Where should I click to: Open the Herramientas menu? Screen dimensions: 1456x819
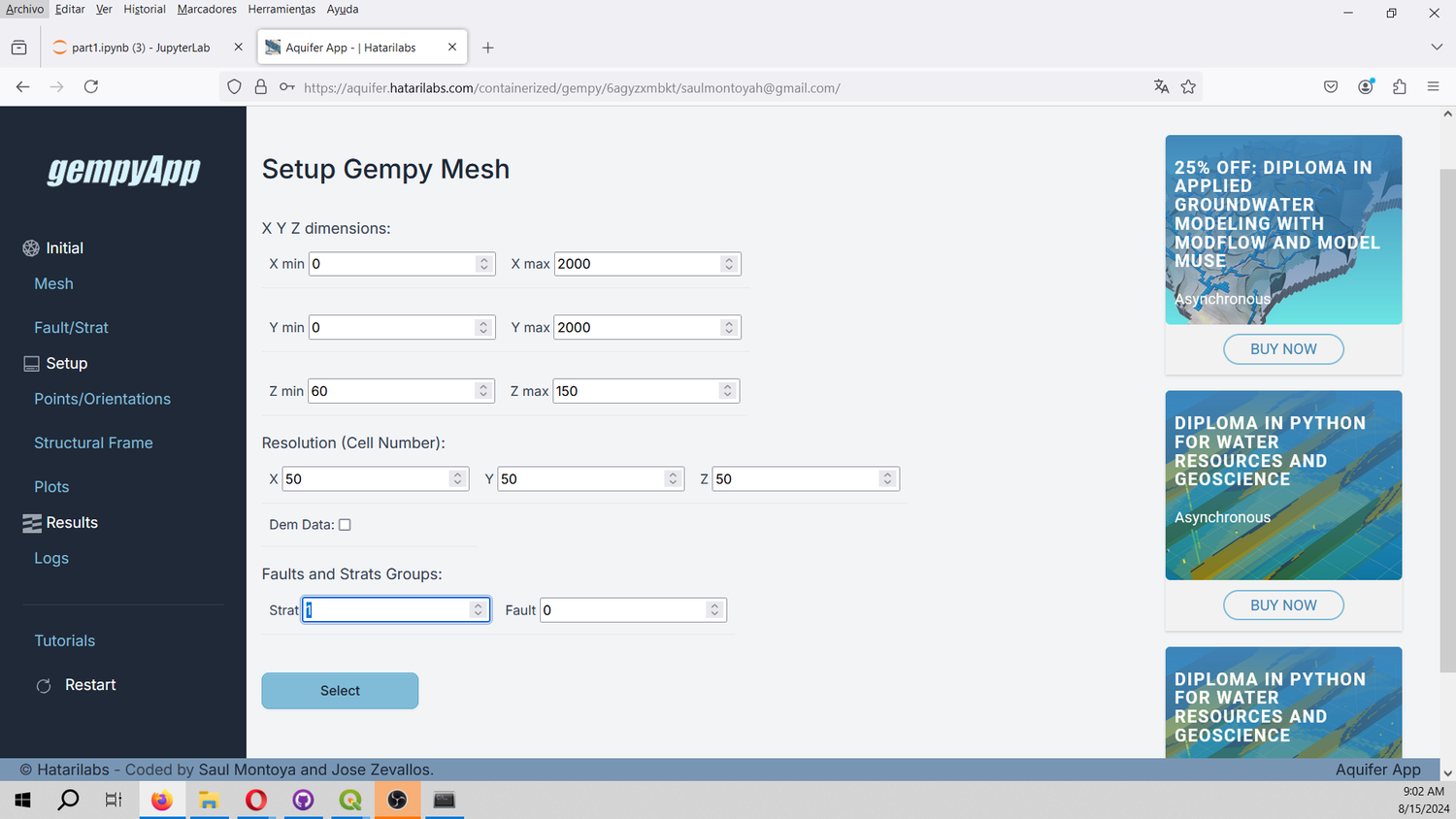coord(281,9)
